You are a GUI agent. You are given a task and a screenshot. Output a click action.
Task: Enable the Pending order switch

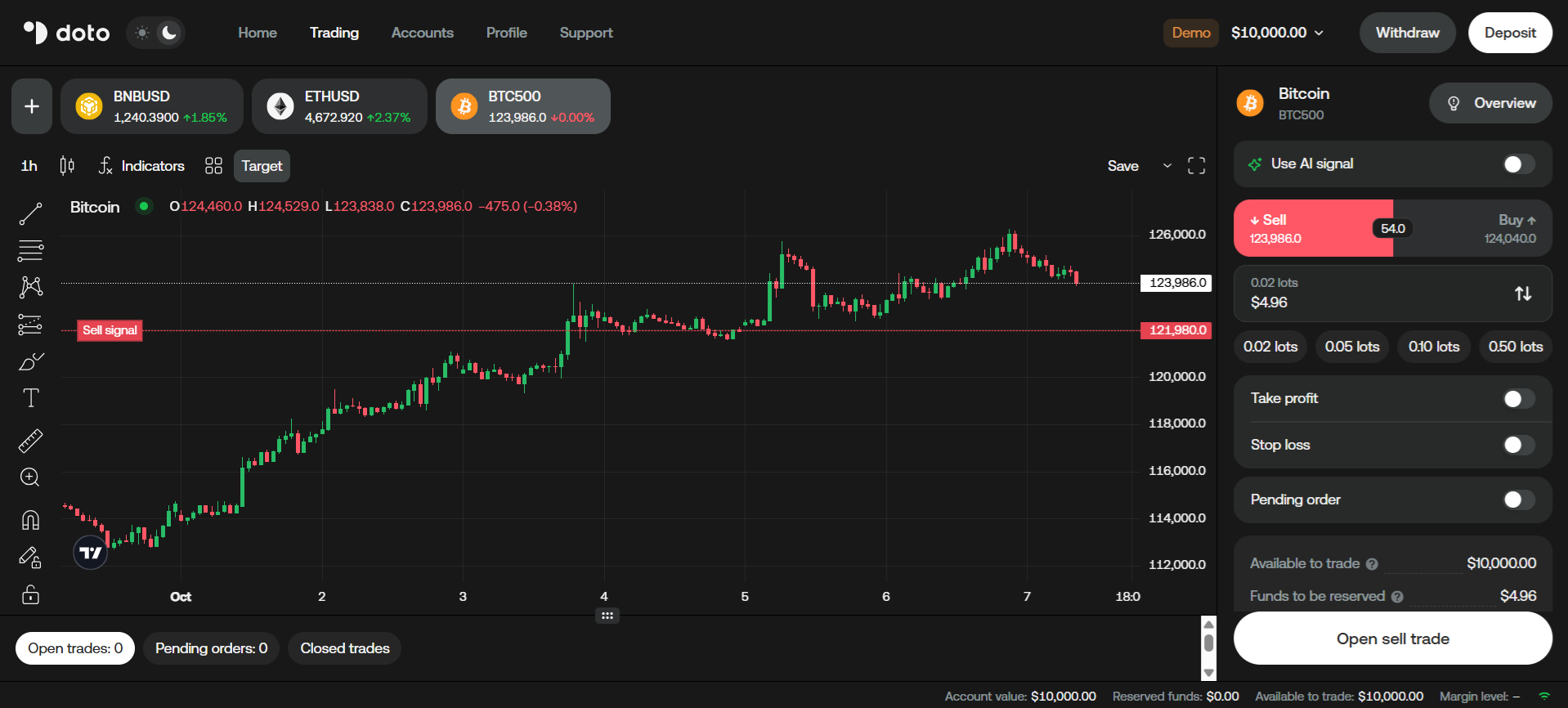[1518, 500]
